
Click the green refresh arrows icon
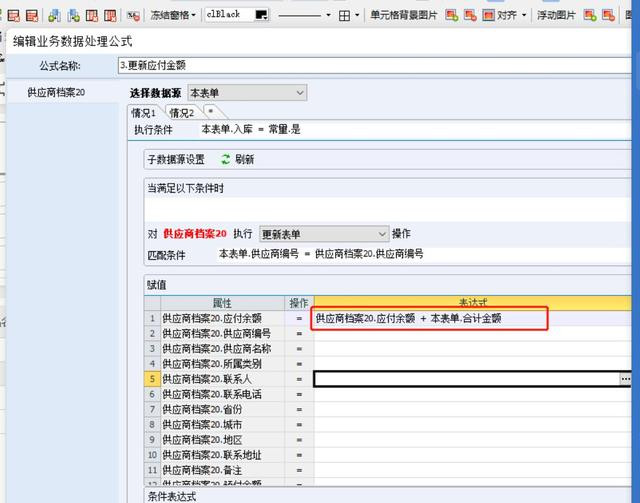(x=225, y=159)
